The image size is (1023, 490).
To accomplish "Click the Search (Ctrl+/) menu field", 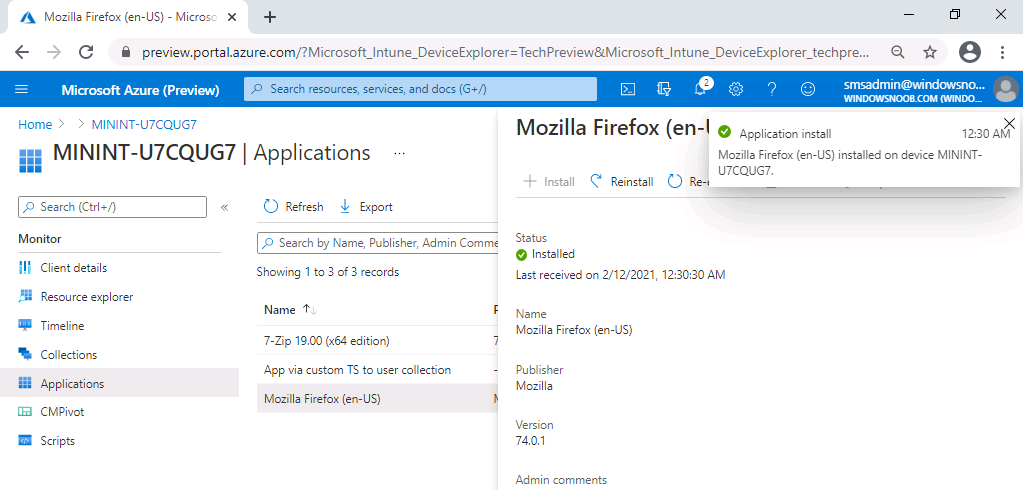I will pos(112,207).
